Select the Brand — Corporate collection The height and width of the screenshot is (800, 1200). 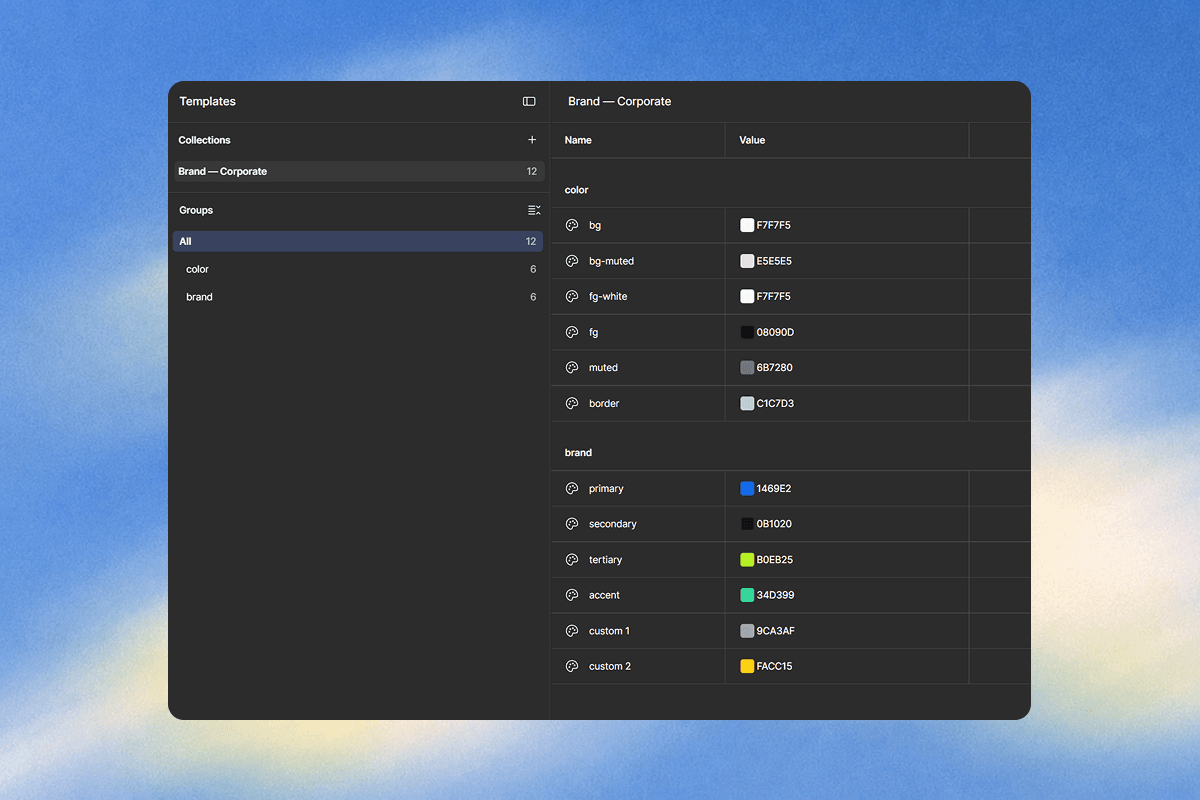[x=359, y=171]
